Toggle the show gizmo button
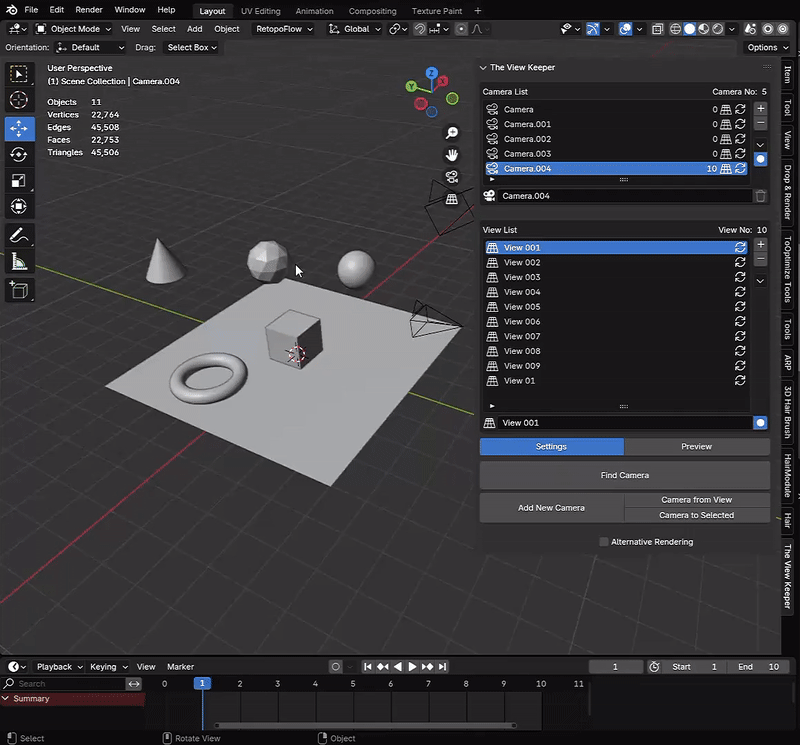This screenshot has height=745, width=800. point(592,29)
